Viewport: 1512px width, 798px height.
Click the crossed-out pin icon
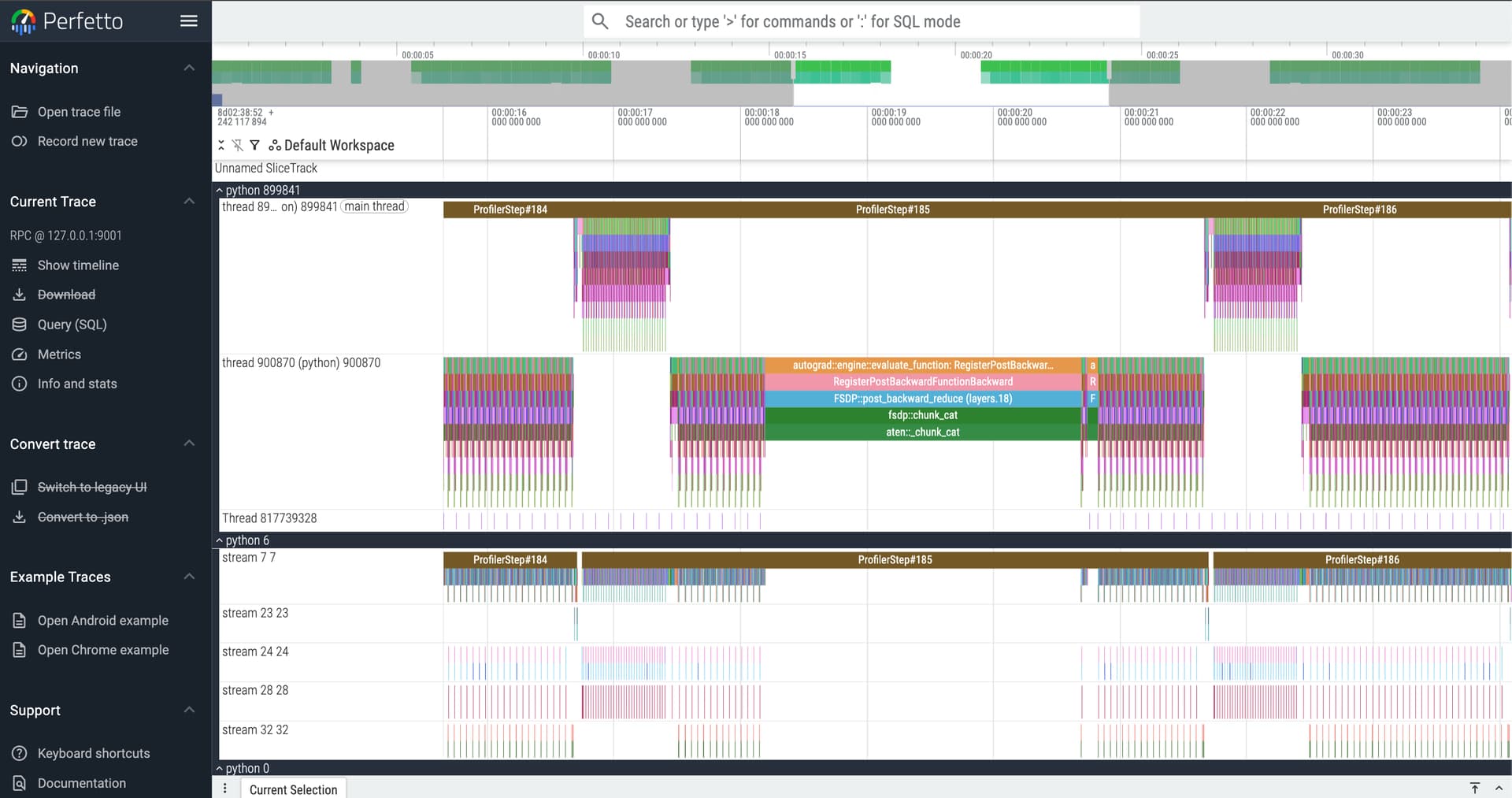coord(237,145)
